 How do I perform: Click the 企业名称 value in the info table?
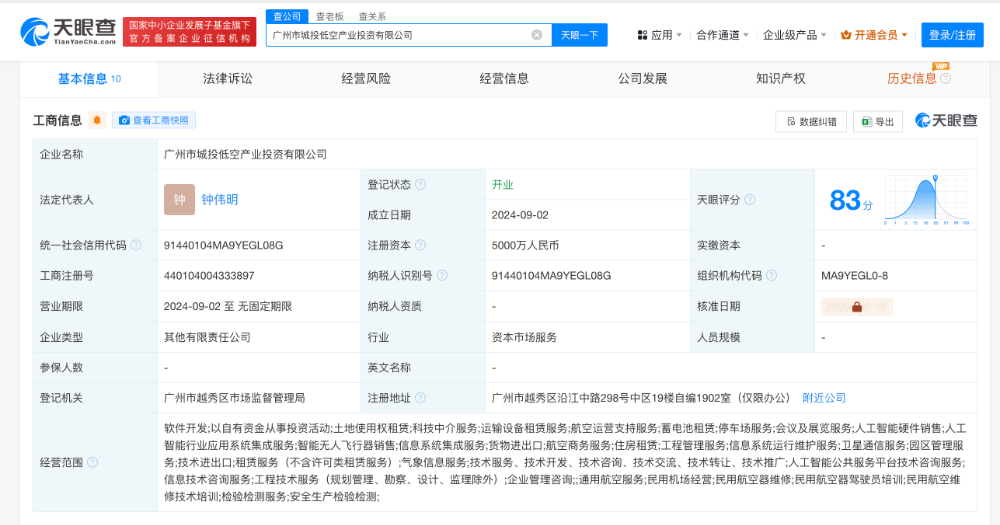[x=246, y=154]
